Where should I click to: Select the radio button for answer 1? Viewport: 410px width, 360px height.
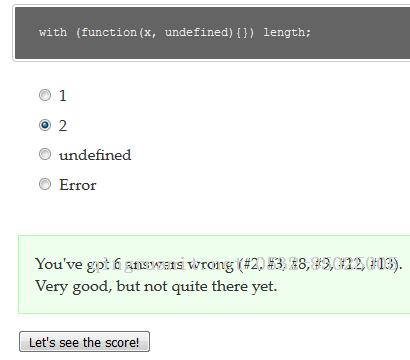[x=45, y=95]
